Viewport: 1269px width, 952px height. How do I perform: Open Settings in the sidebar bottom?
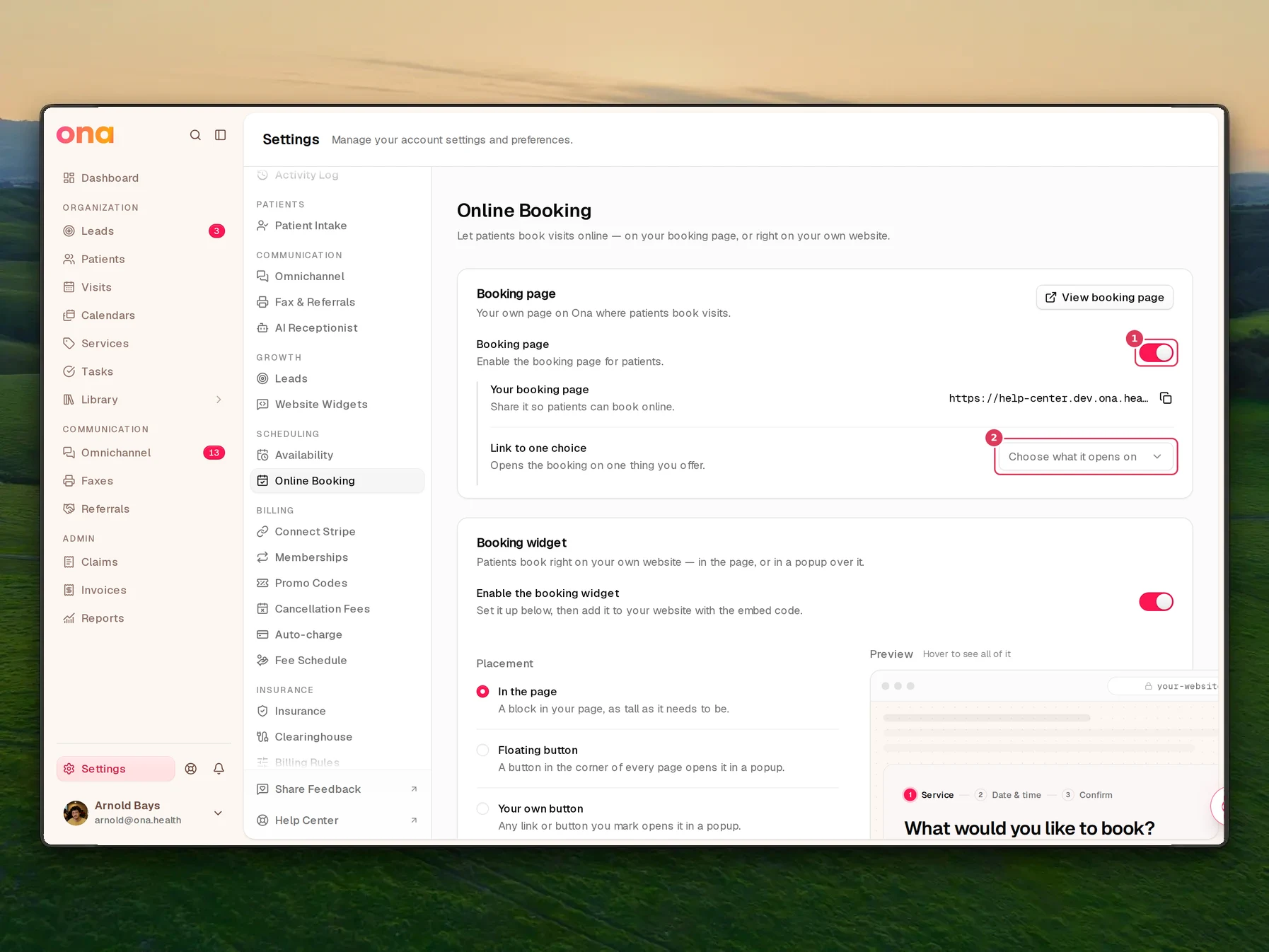[116, 769]
